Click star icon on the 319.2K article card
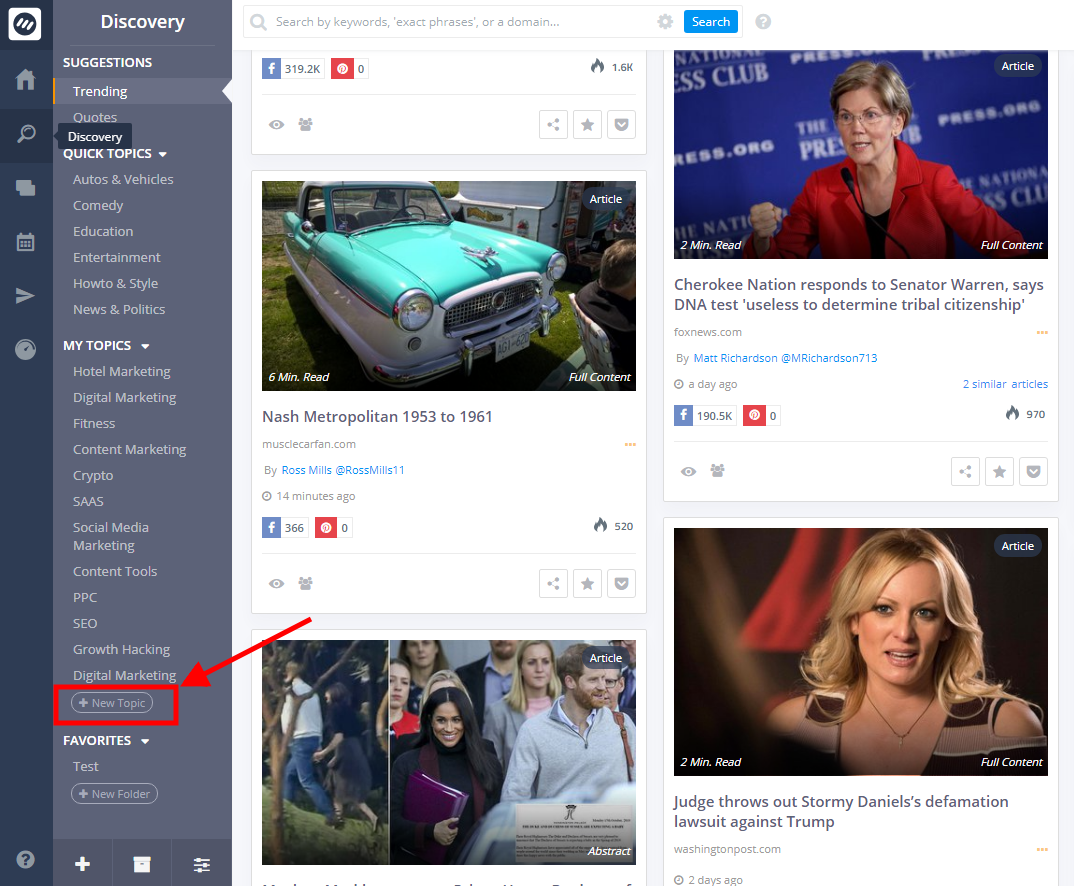 pos(588,125)
